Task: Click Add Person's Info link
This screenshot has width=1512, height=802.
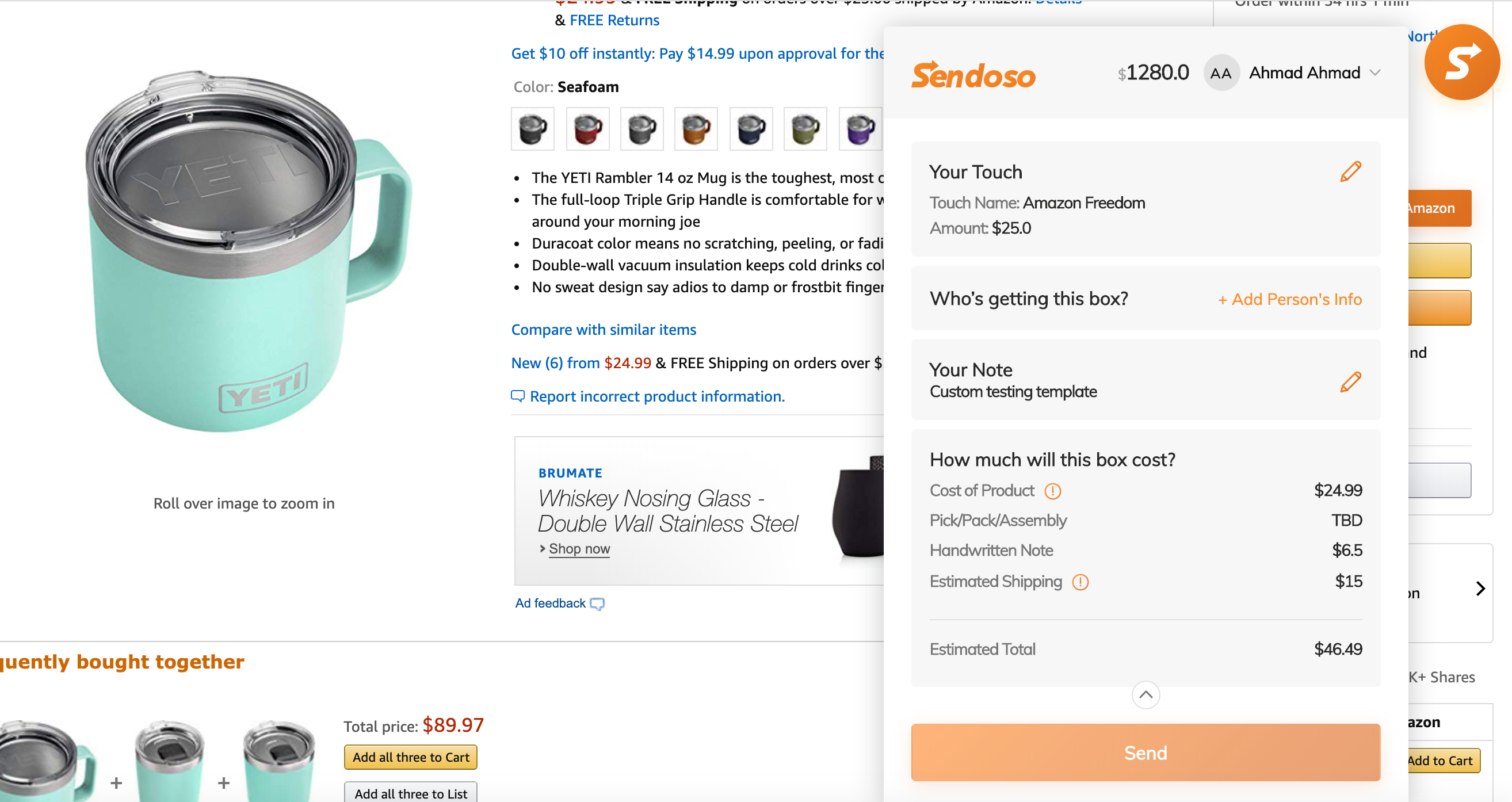Action: [x=1289, y=299]
